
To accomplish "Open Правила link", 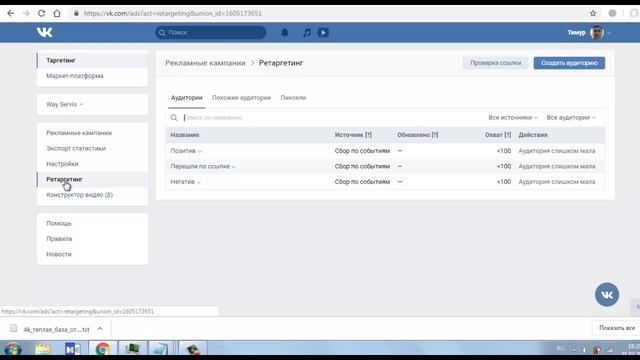I will [59, 239].
